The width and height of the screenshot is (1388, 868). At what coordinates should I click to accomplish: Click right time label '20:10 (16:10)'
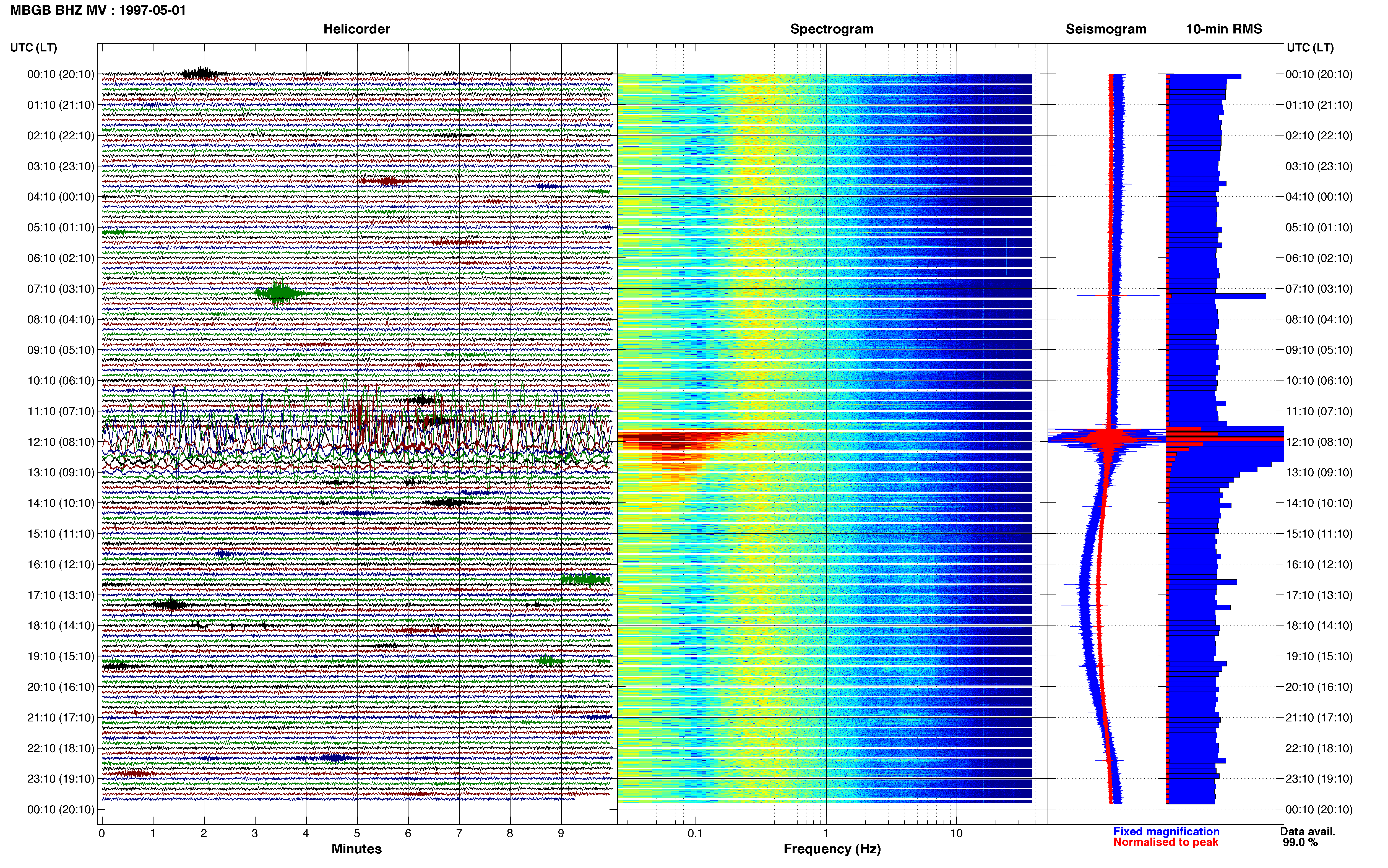point(1319,687)
